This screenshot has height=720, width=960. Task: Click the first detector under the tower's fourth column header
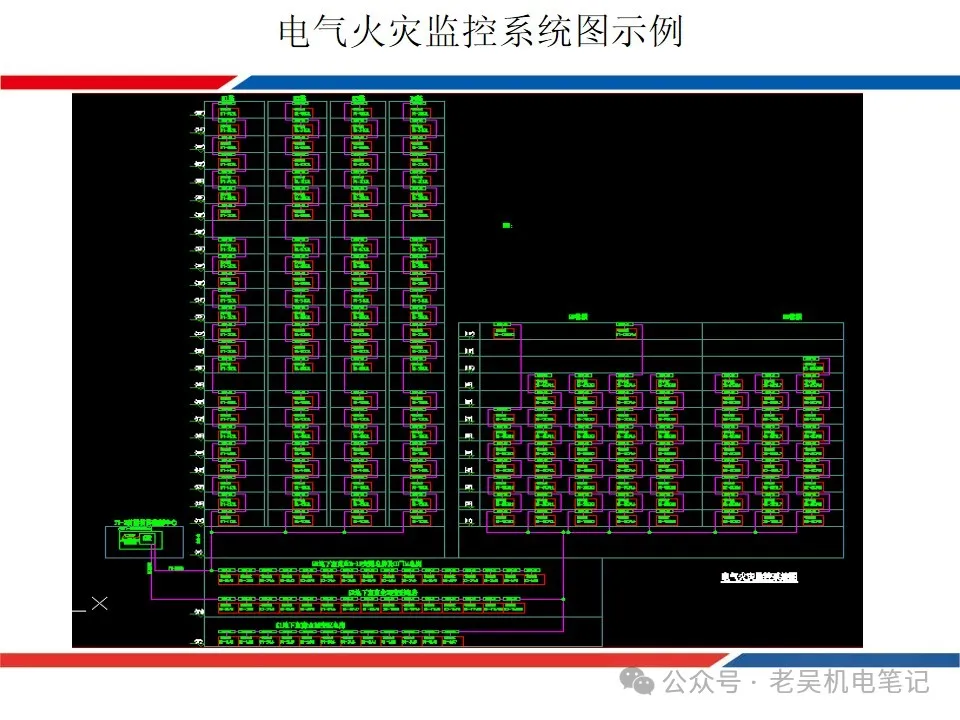[x=417, y=111]
